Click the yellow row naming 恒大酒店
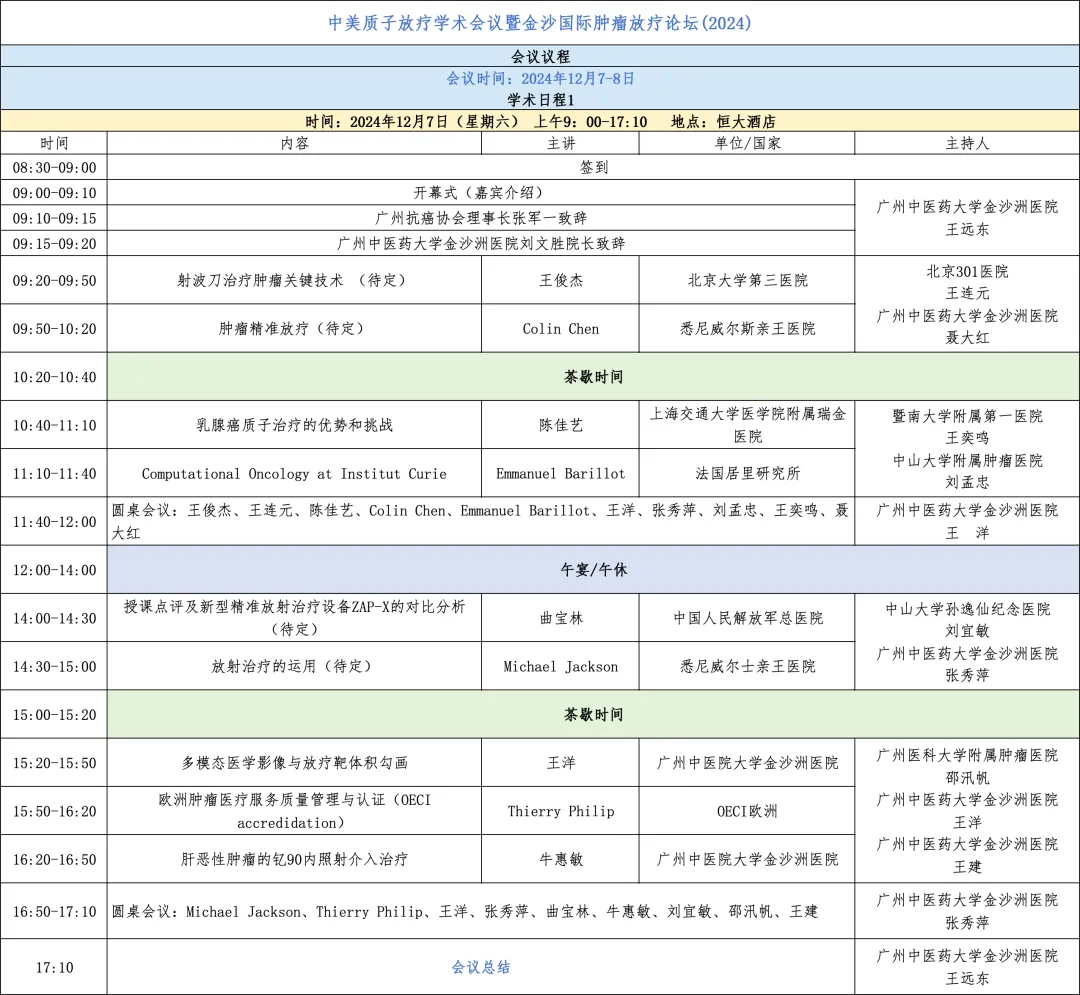Viewport: 1080px width, 995px height. coord(540,121)
